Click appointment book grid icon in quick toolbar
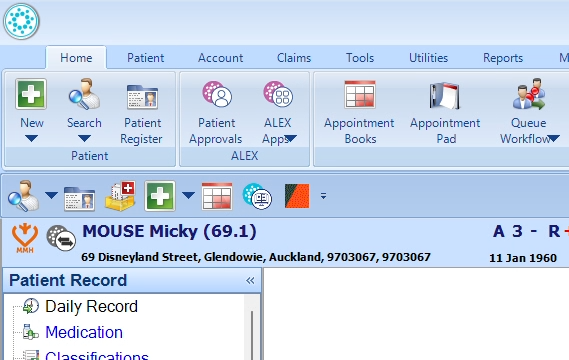Screen dimensions: 569x360 click(x=217, y=196)
